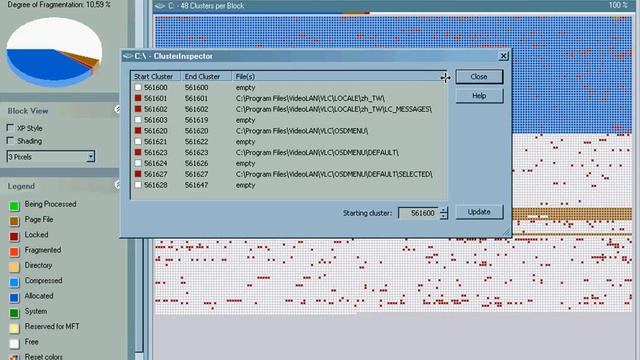Select the row ending in OSDMENU\DEFAULT\

pyautogui.click(x=289, y=152)
